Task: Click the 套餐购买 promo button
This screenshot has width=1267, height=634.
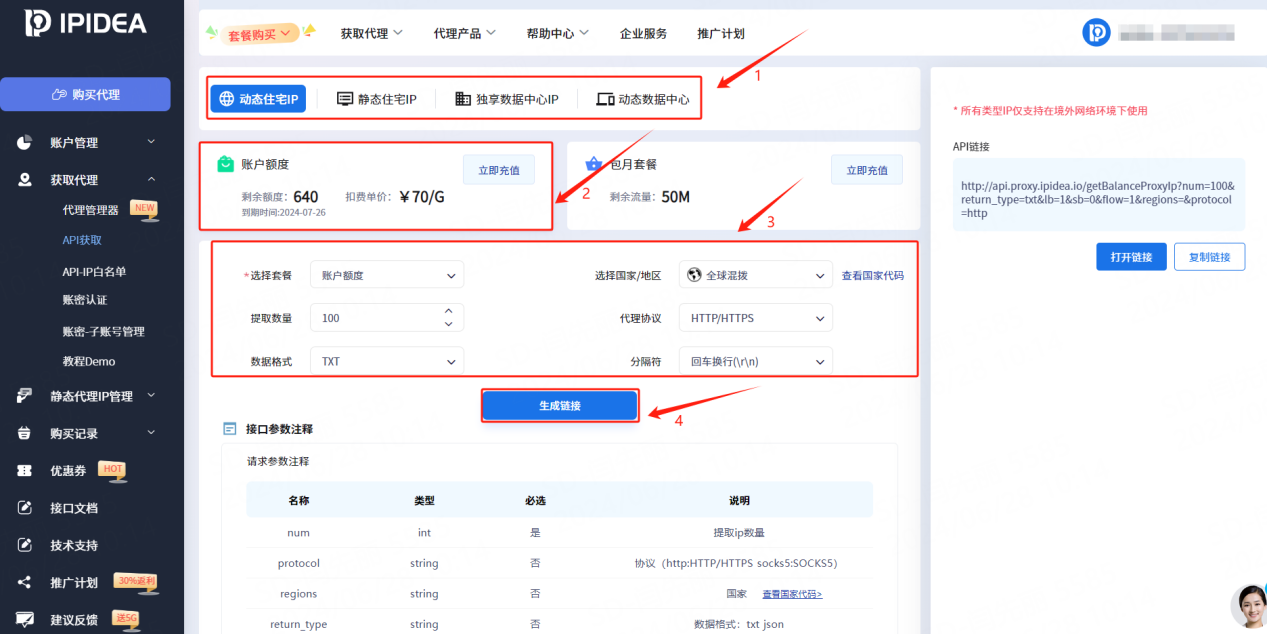Action: 259,34
